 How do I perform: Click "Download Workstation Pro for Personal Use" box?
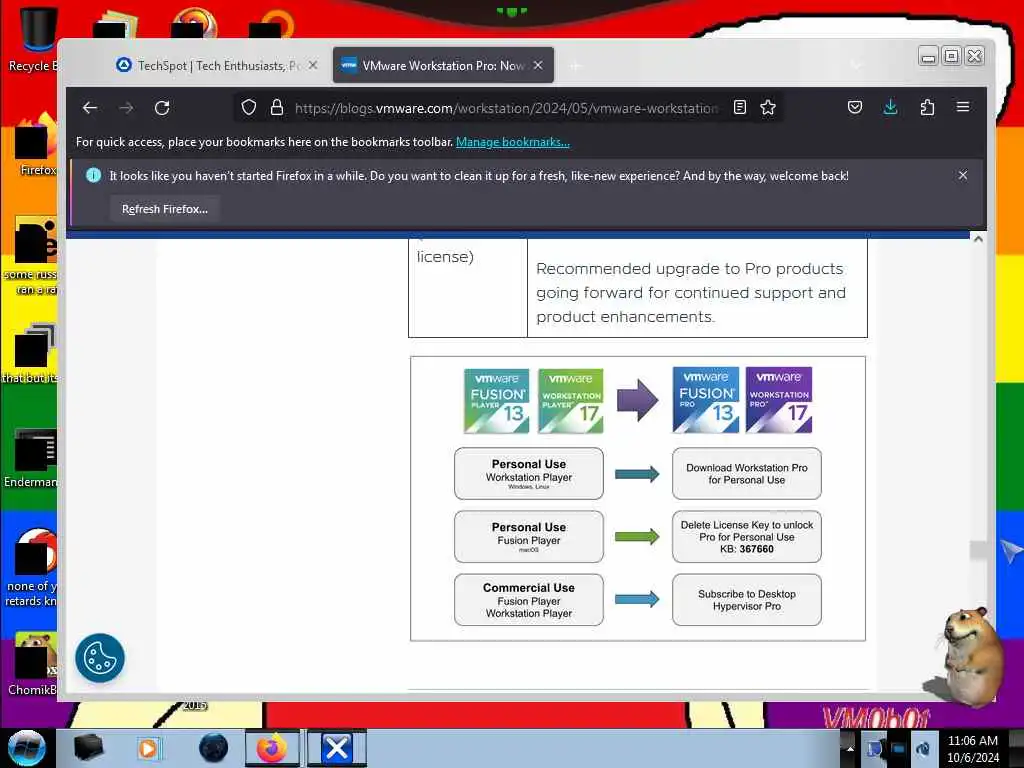(746, 473)
